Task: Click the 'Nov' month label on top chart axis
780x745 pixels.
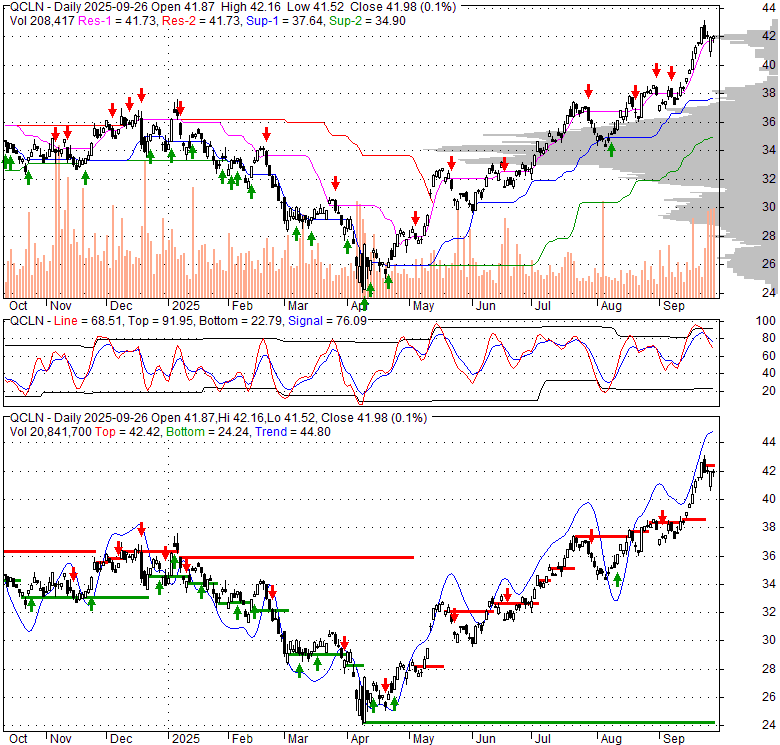Action: click(61, 306)
